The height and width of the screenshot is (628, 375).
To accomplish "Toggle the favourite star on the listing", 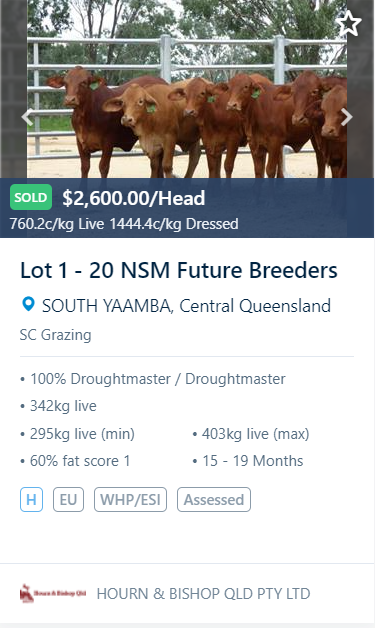I will point(349,24).
